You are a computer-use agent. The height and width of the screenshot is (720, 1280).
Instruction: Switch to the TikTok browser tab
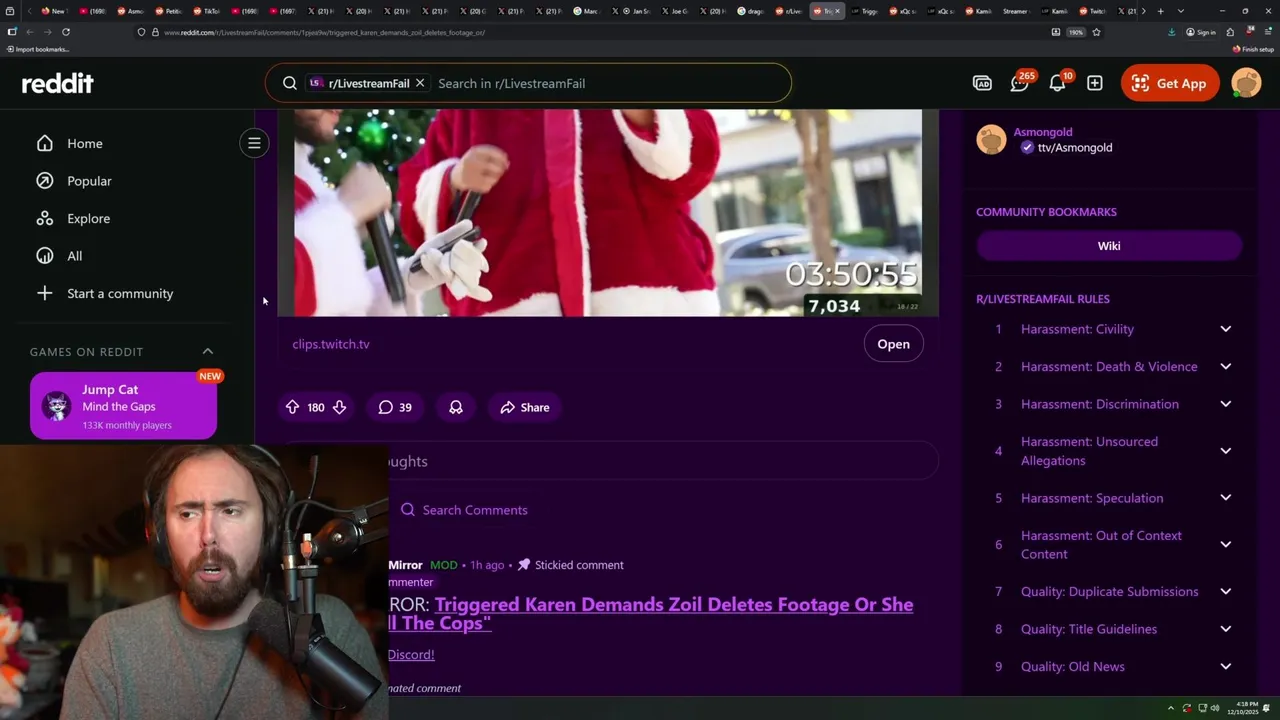(x=208, y=11)
